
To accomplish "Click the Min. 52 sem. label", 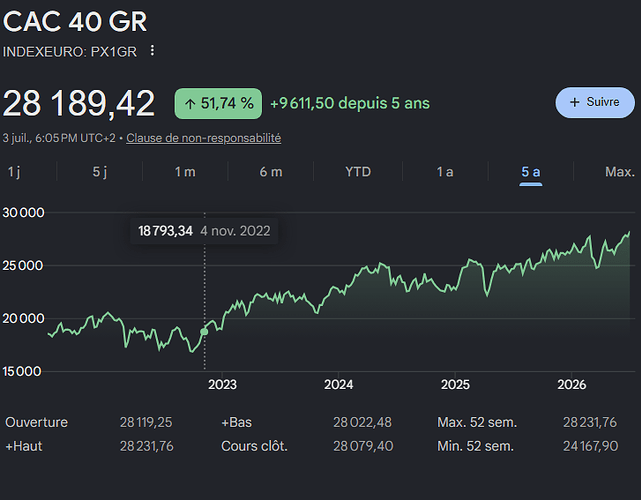I will [475, 446].
